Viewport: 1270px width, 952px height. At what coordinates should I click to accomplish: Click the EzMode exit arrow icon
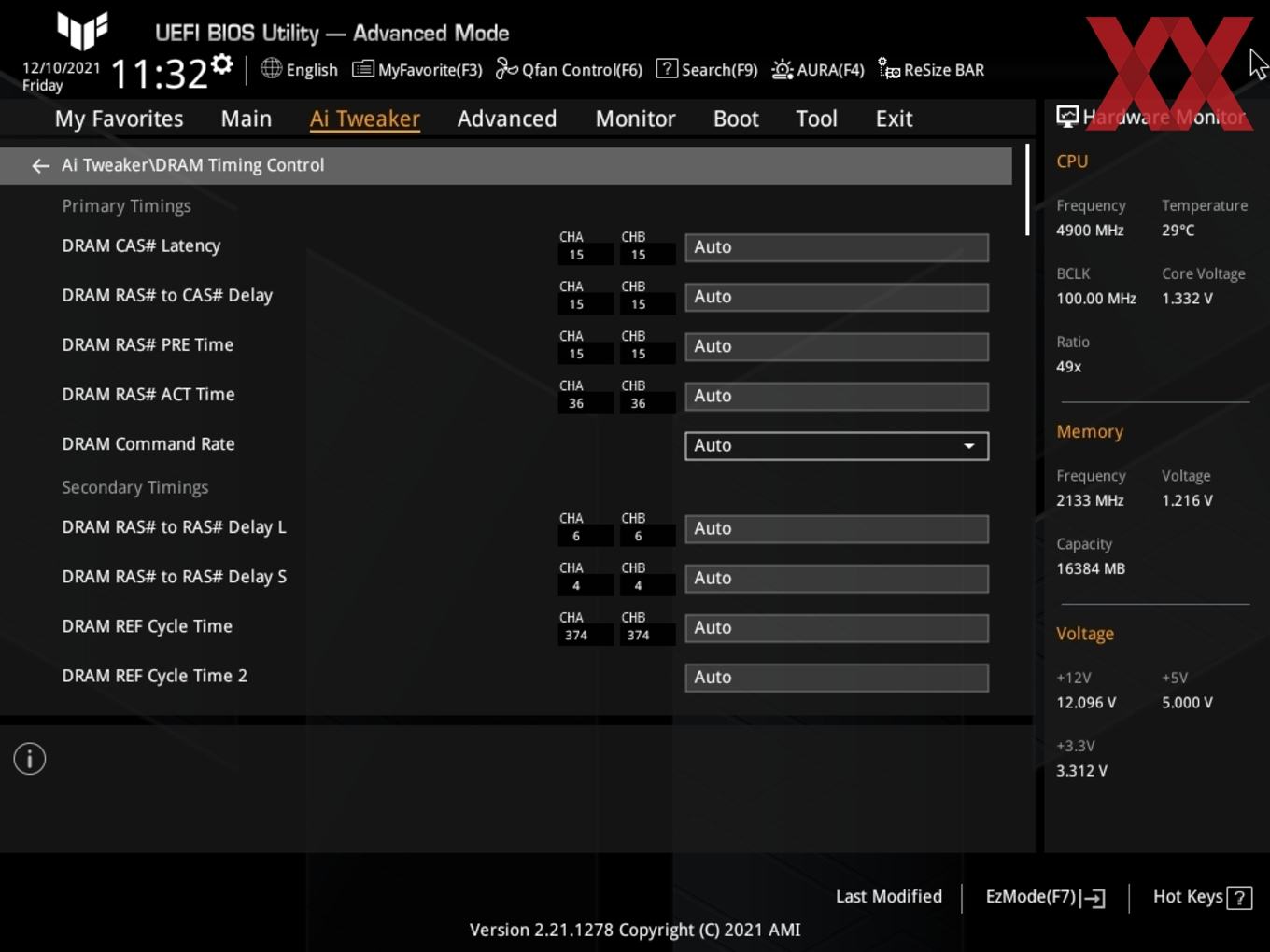coord(1094,898)
